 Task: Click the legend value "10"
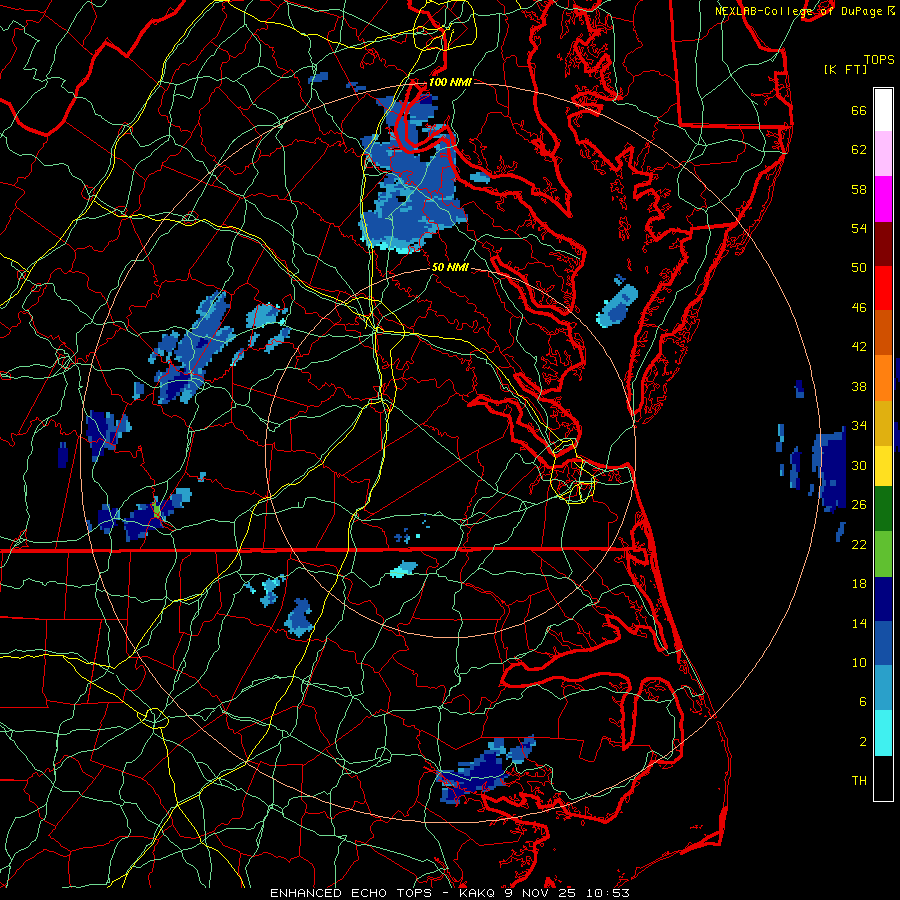[859, 662]
